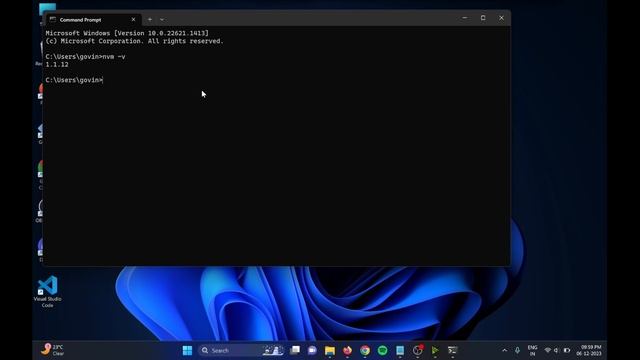Open Task View from the taskbar
This screenshot has width=640, height=360.
(x=295, y=350)
